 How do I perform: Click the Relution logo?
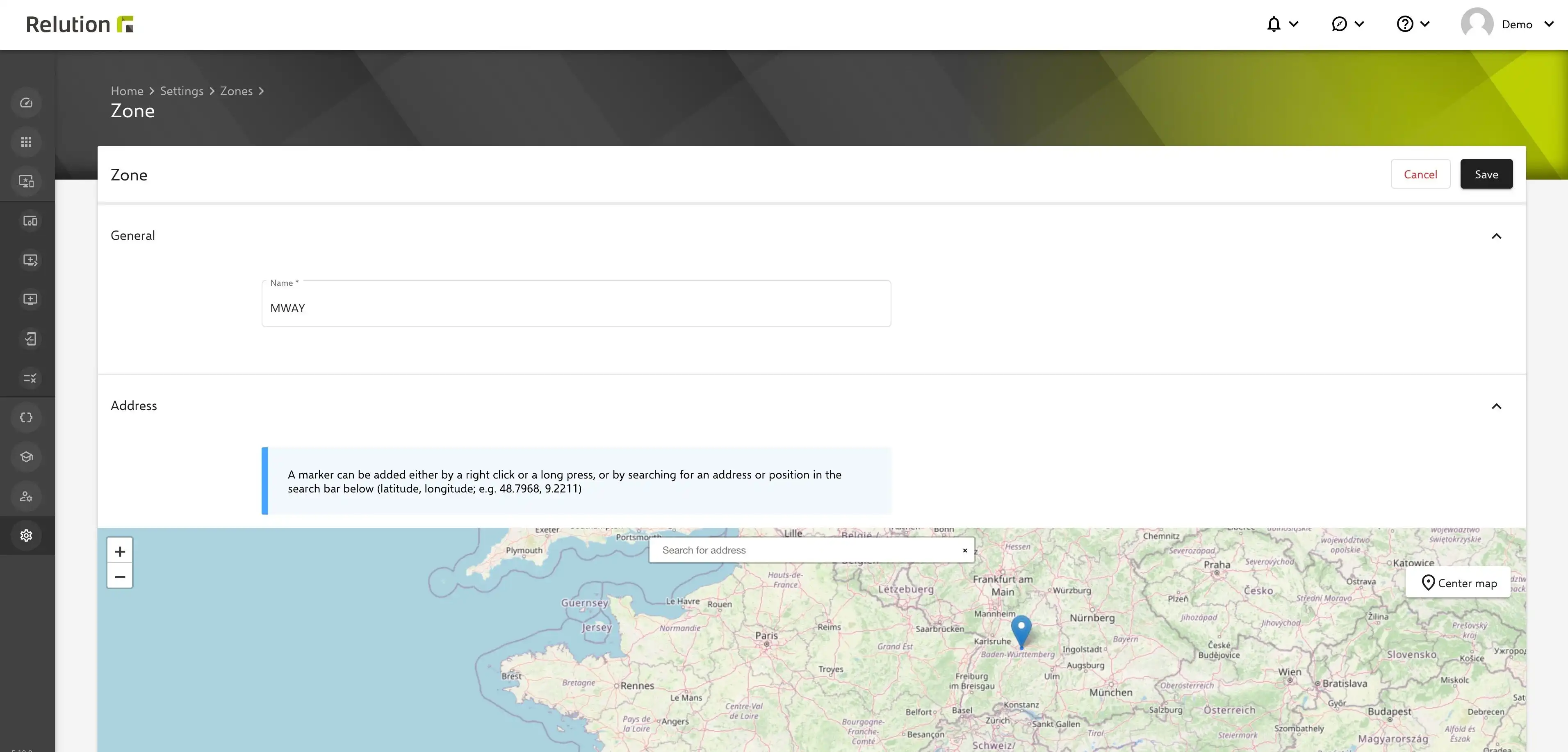(x=80, y=24)
